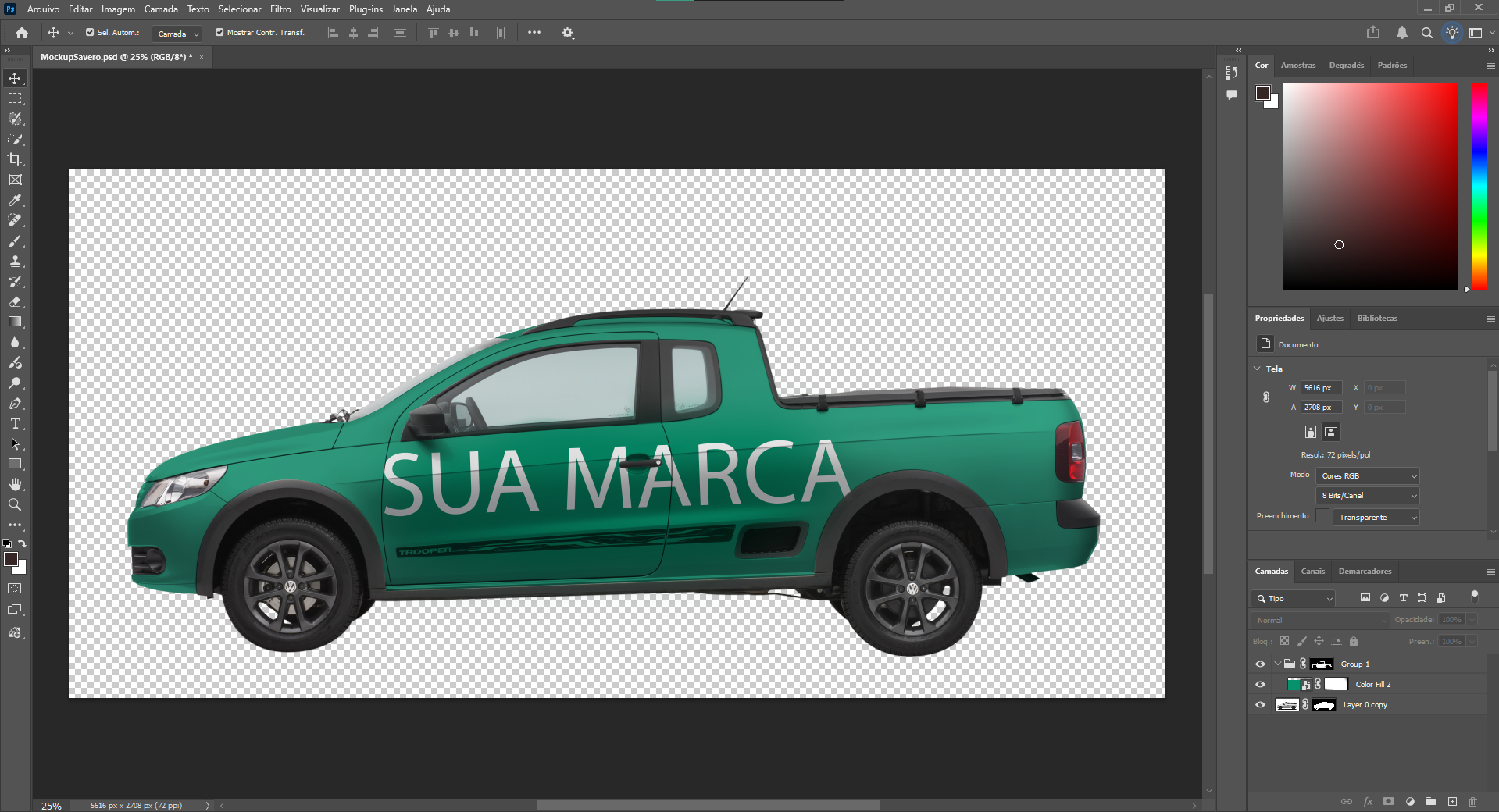Viewport: 1499px width, 812px height.
Task: Open the Transparente fill dropdown
Action: [1376, 518]
